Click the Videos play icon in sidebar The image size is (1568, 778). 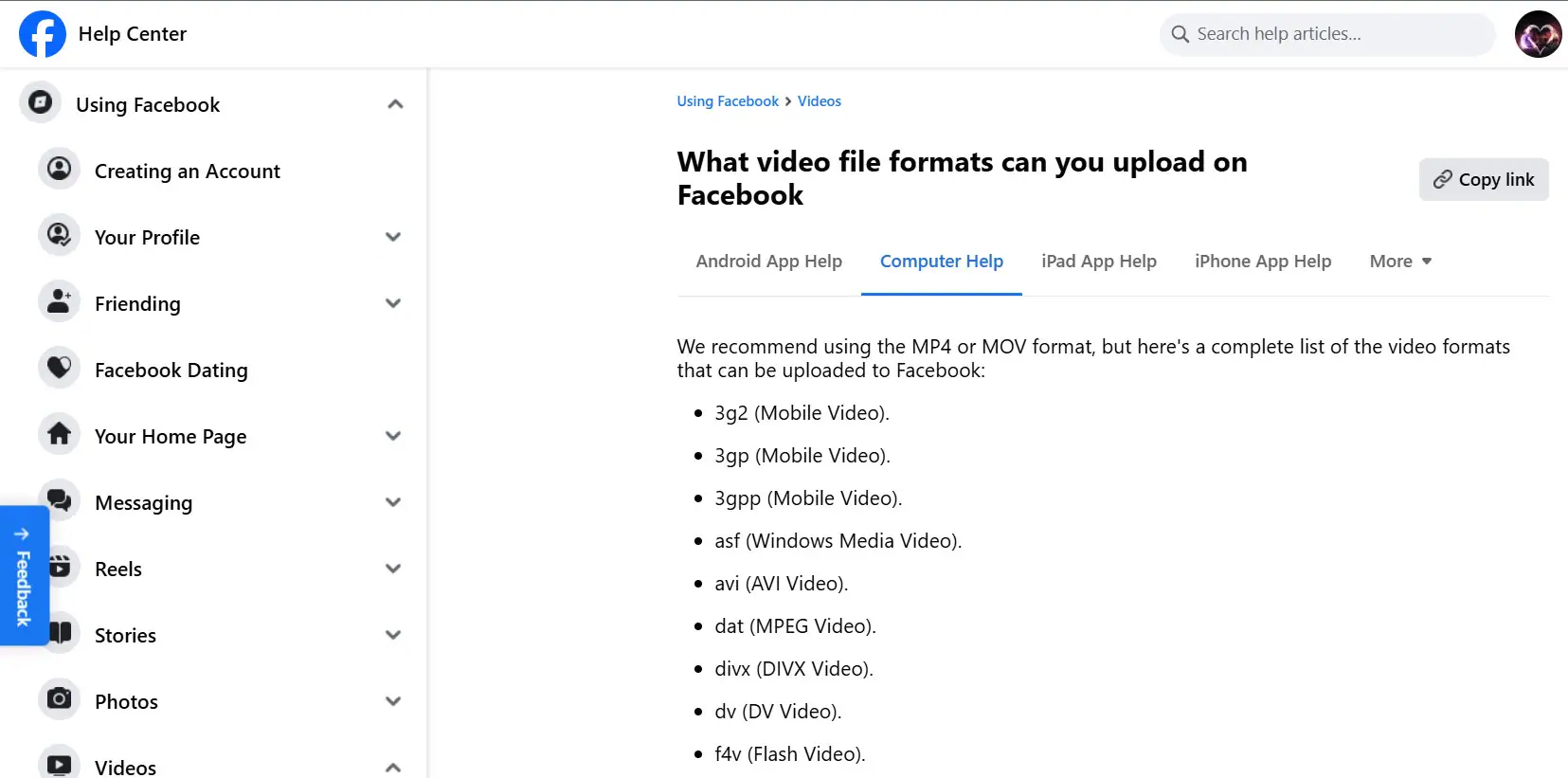[x=59, y=763]
